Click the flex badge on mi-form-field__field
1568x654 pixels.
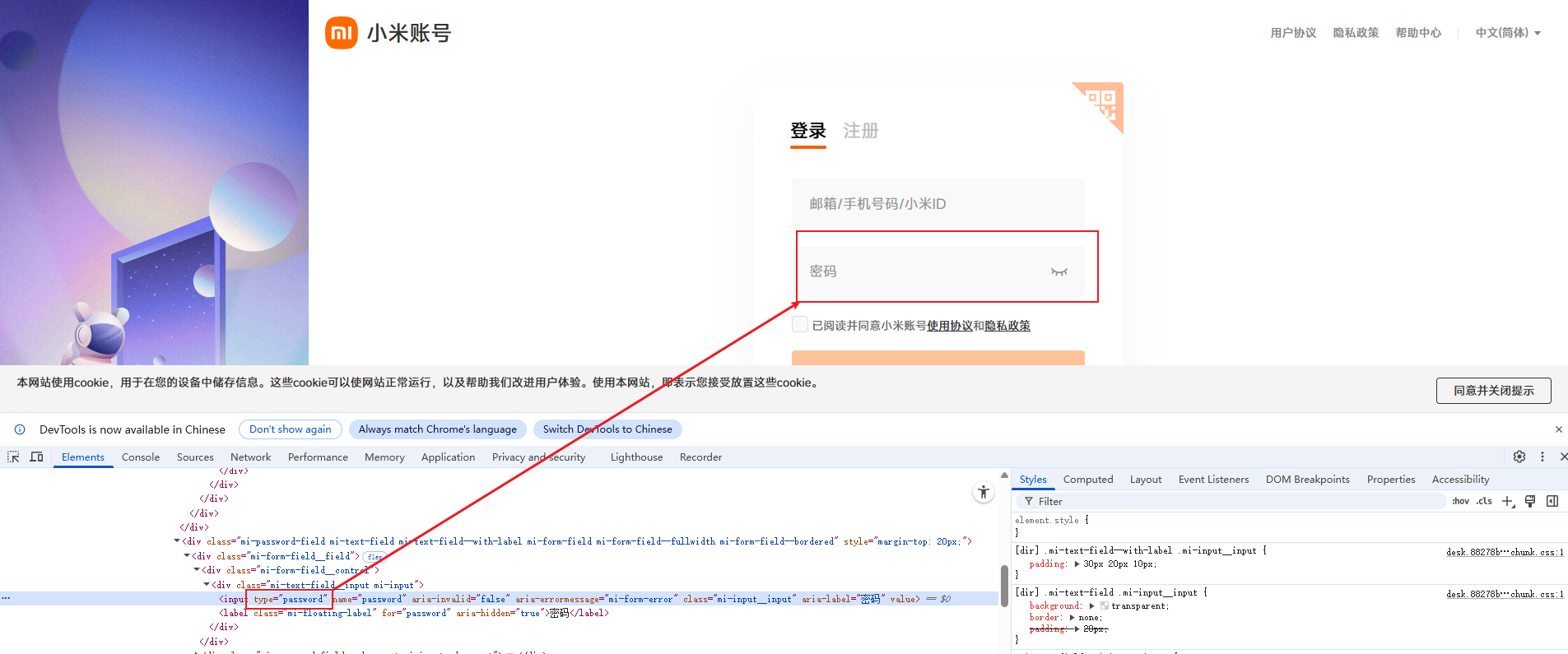375,557
